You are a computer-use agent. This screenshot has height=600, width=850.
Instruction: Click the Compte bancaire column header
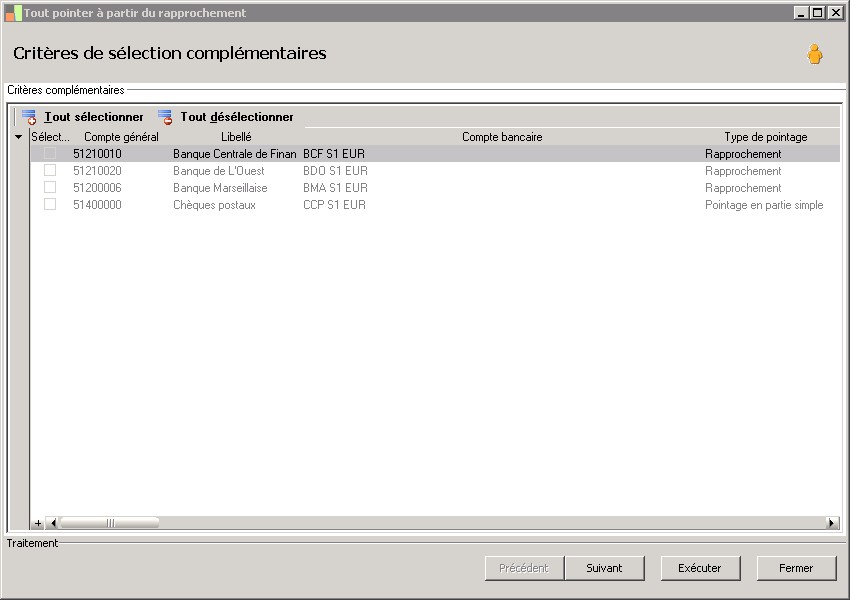pyautogui.click(x=502, y=137)
